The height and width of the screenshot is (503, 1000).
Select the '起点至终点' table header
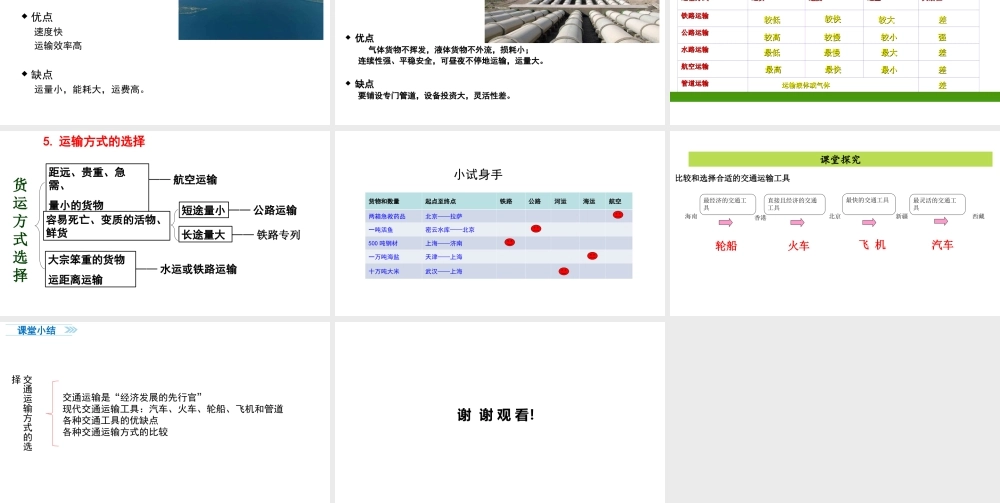(441, 201)
